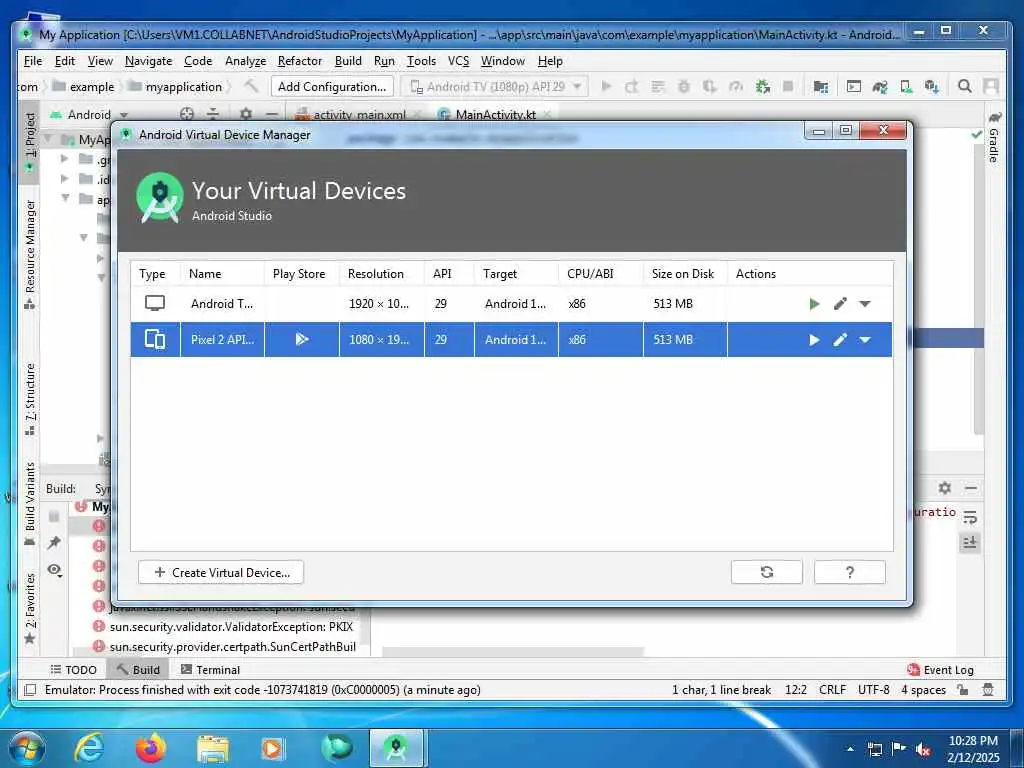Edit the Android TV device configuration
Image resolution: width=1024 pixels, height=768 pixels.
[840, 304]
